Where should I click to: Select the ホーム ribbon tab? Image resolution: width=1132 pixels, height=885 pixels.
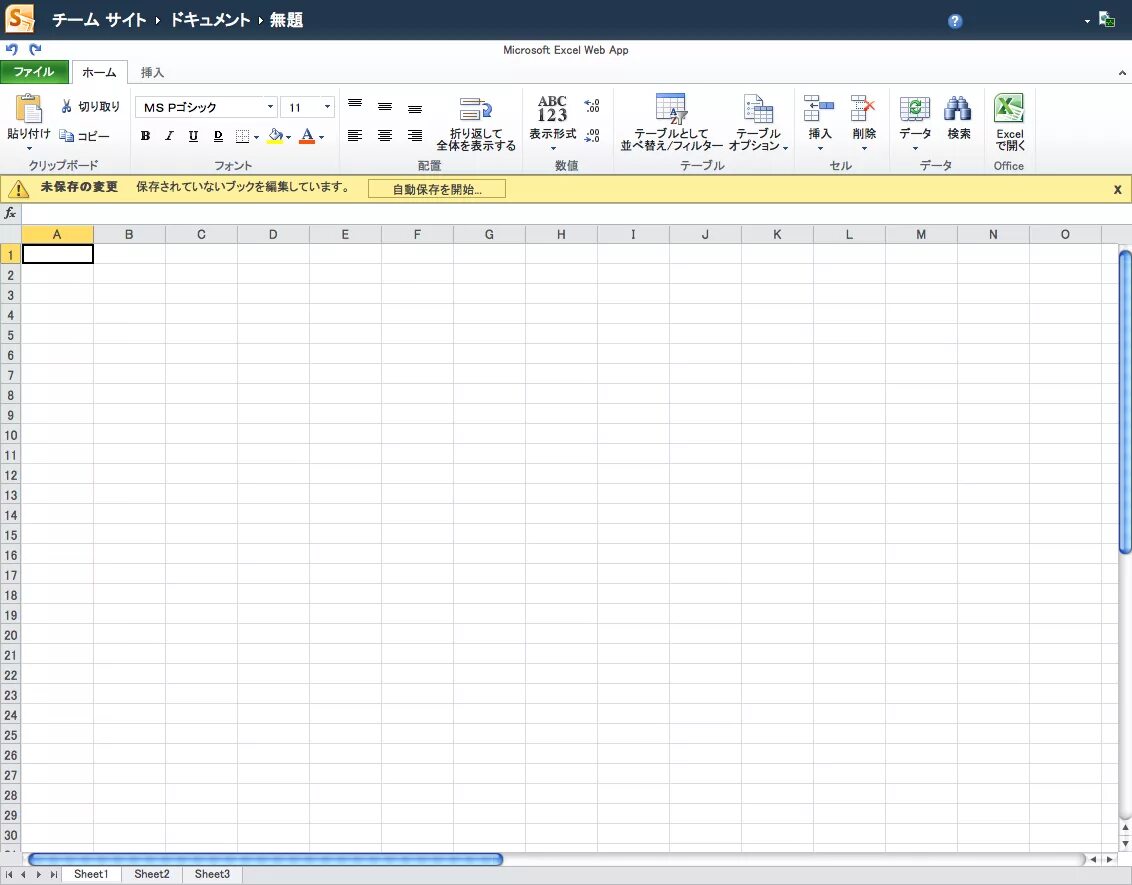pos(100,72)
